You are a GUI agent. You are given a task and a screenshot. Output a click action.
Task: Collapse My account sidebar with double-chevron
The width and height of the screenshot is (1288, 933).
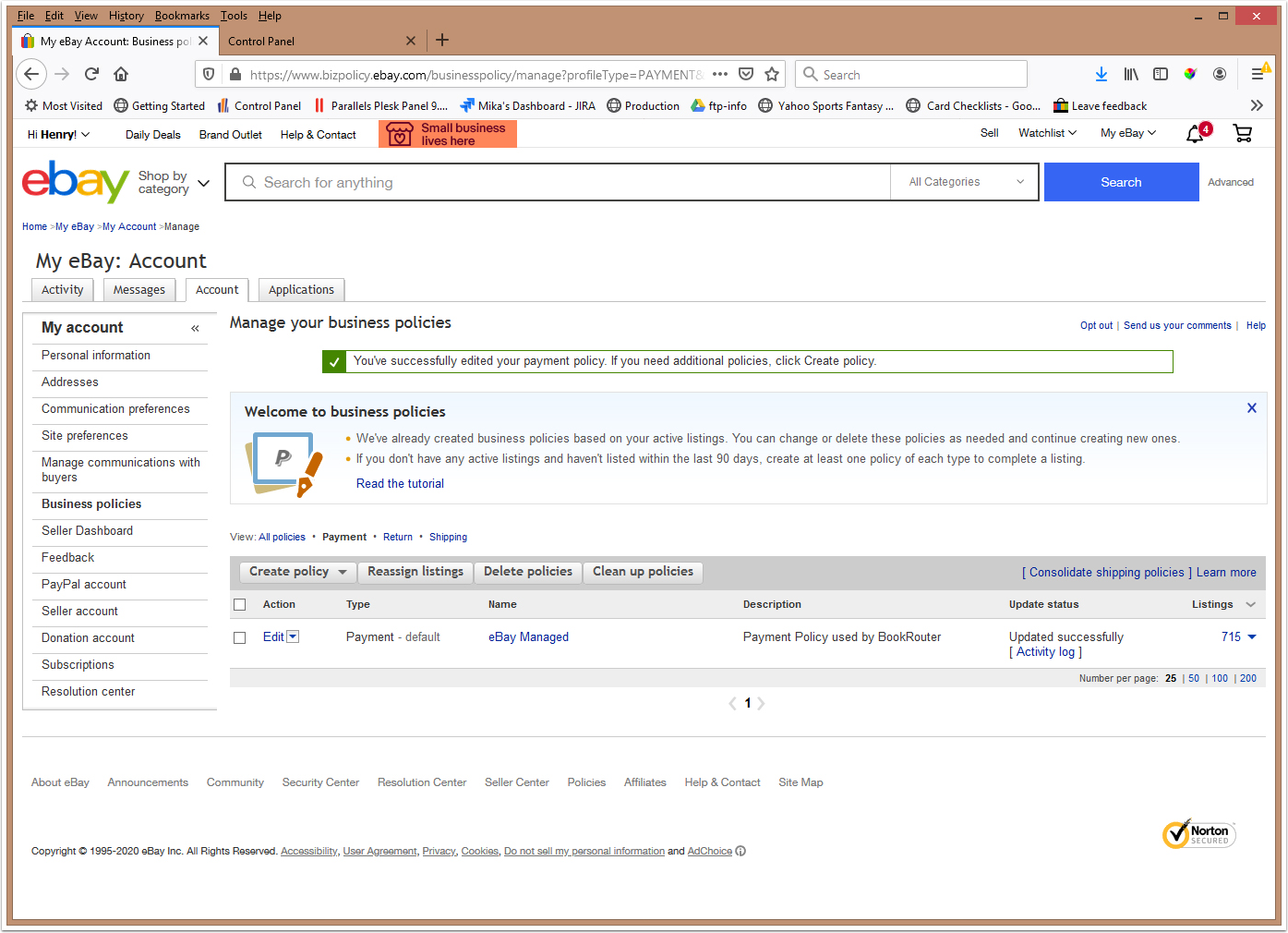(195, 328)
